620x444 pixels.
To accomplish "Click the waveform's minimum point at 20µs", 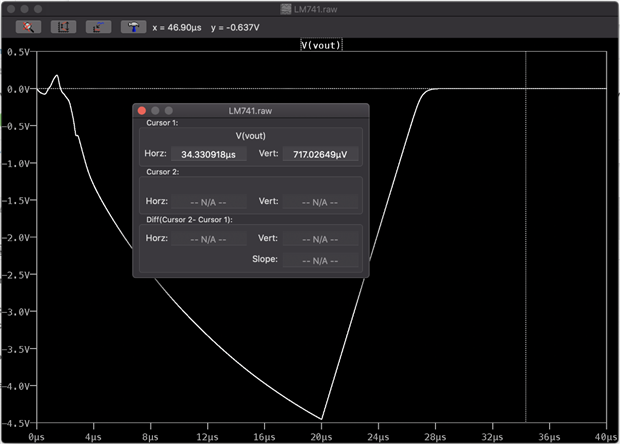I will tap(321, 419).
